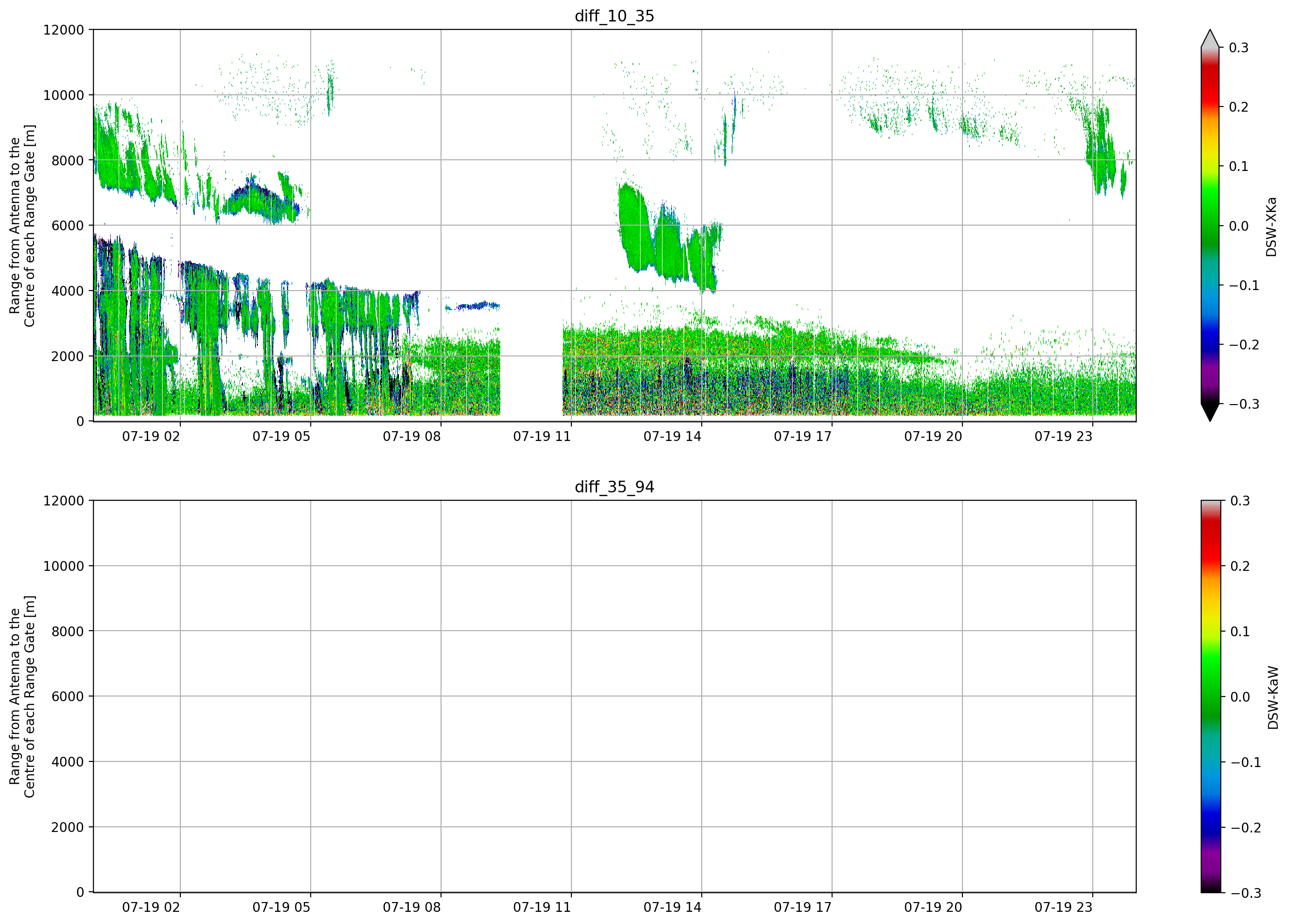Click the 12000 y-tick on diff_10_35 plot
This screenshot has width=1289, height=924.
point(64,29)
